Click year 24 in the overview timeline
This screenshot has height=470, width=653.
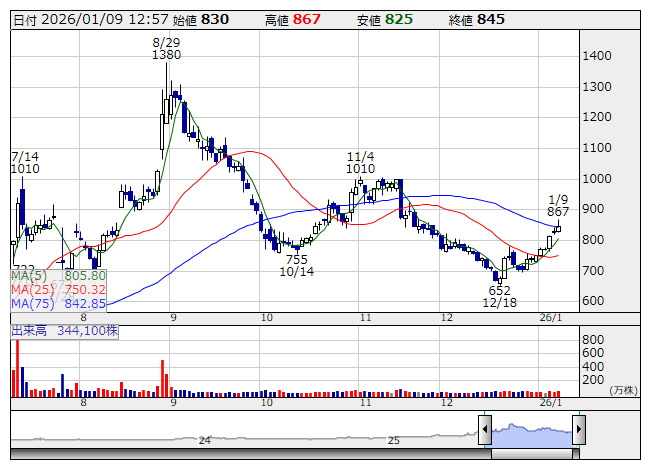204,440
